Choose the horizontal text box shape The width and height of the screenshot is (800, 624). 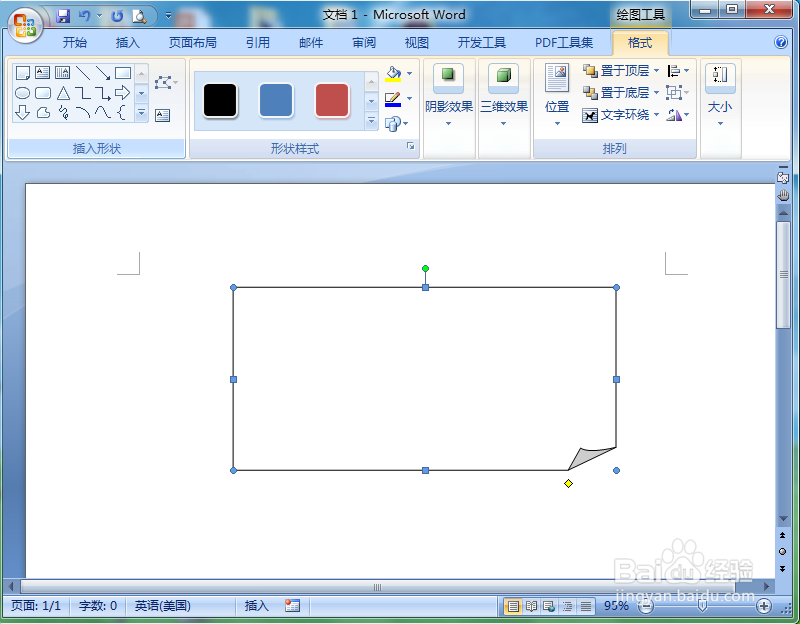(x=42, y=73)
